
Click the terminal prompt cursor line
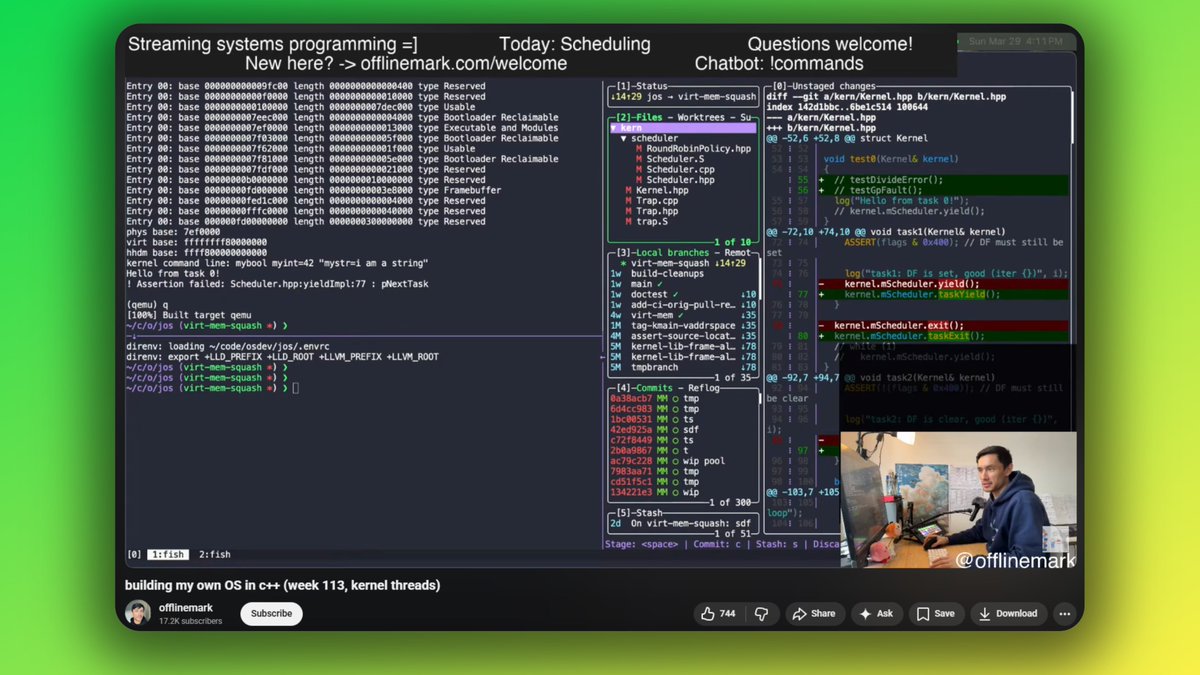[212, 388]
